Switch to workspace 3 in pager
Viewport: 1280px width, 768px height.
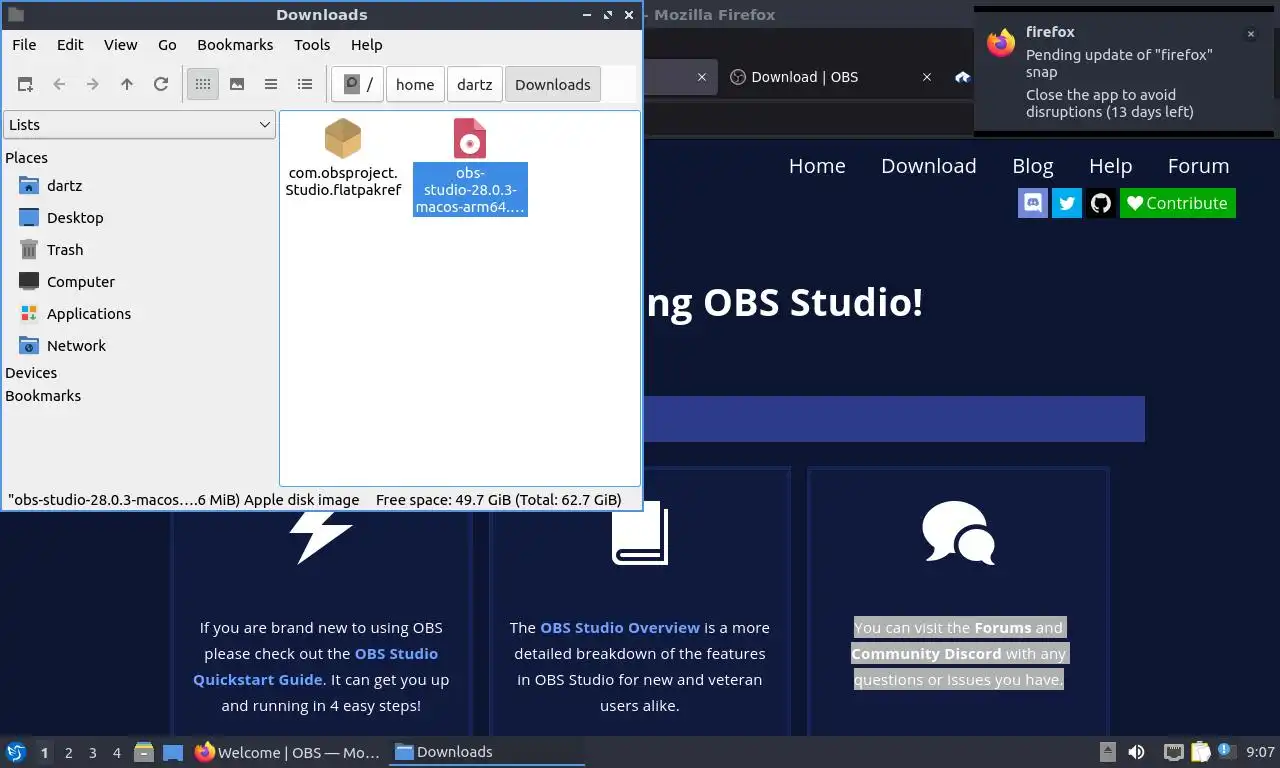point(92,753)
